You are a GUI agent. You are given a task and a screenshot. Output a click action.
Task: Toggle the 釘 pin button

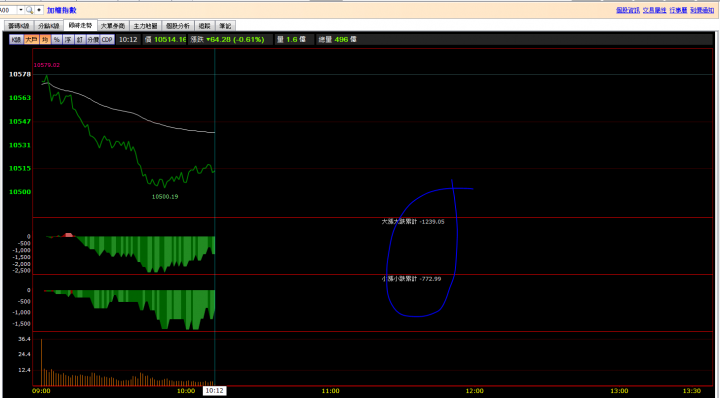(x=80, y=40)
